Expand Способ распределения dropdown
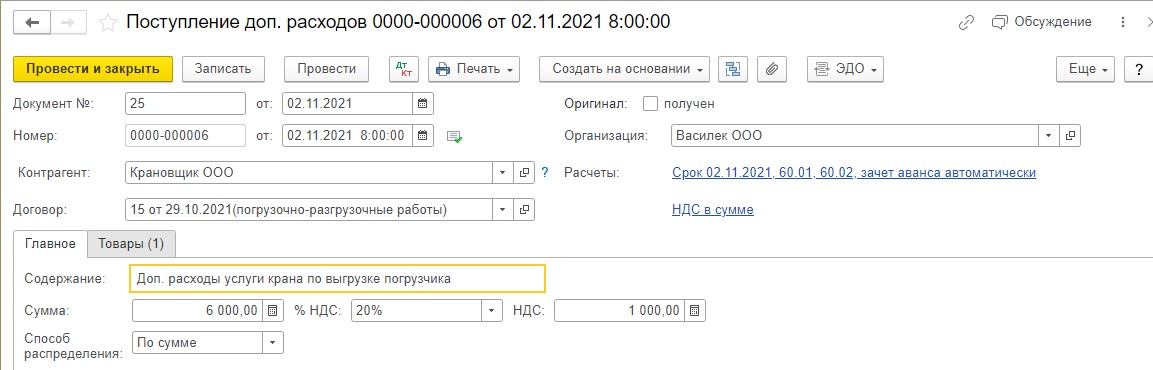The image size is (1153, 370). pos(273,343)
